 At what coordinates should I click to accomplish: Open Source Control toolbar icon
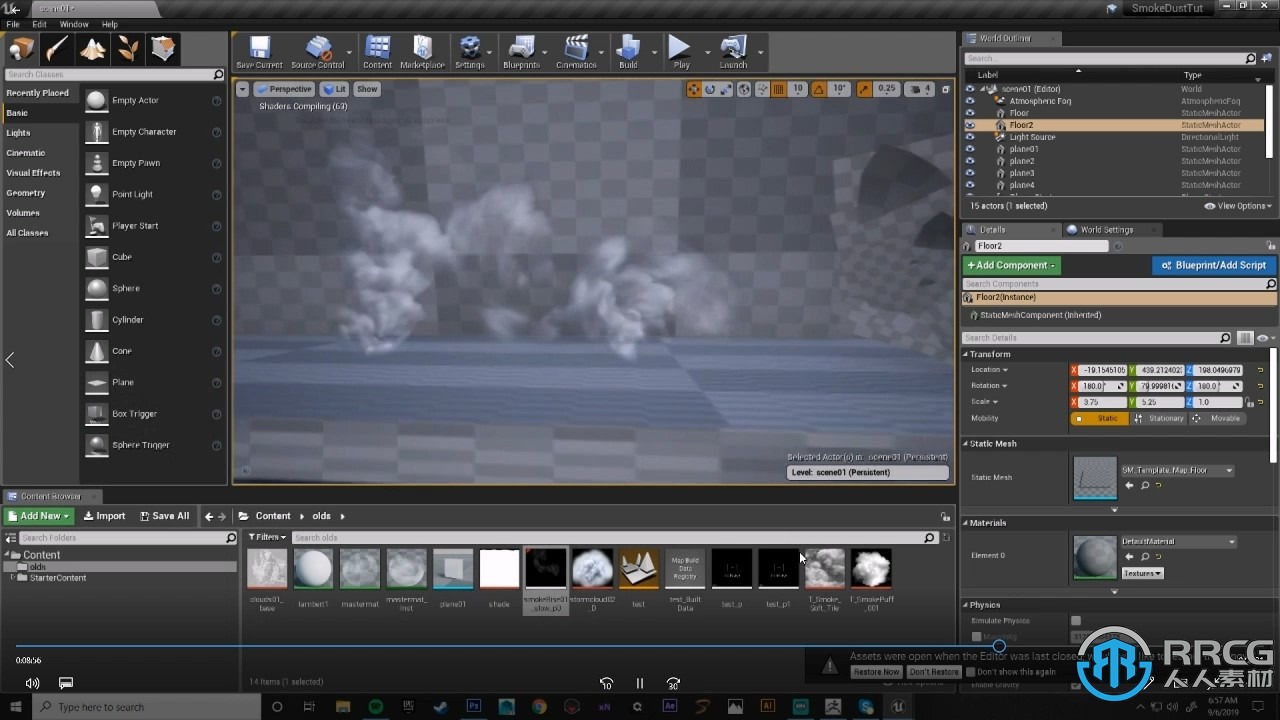click(317, 52)
